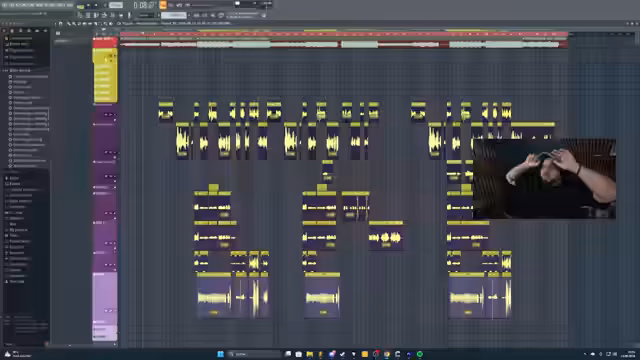Toggle the green pattern/song mode switch
This screenshot has height=360, width=640.
click(80, 6)
